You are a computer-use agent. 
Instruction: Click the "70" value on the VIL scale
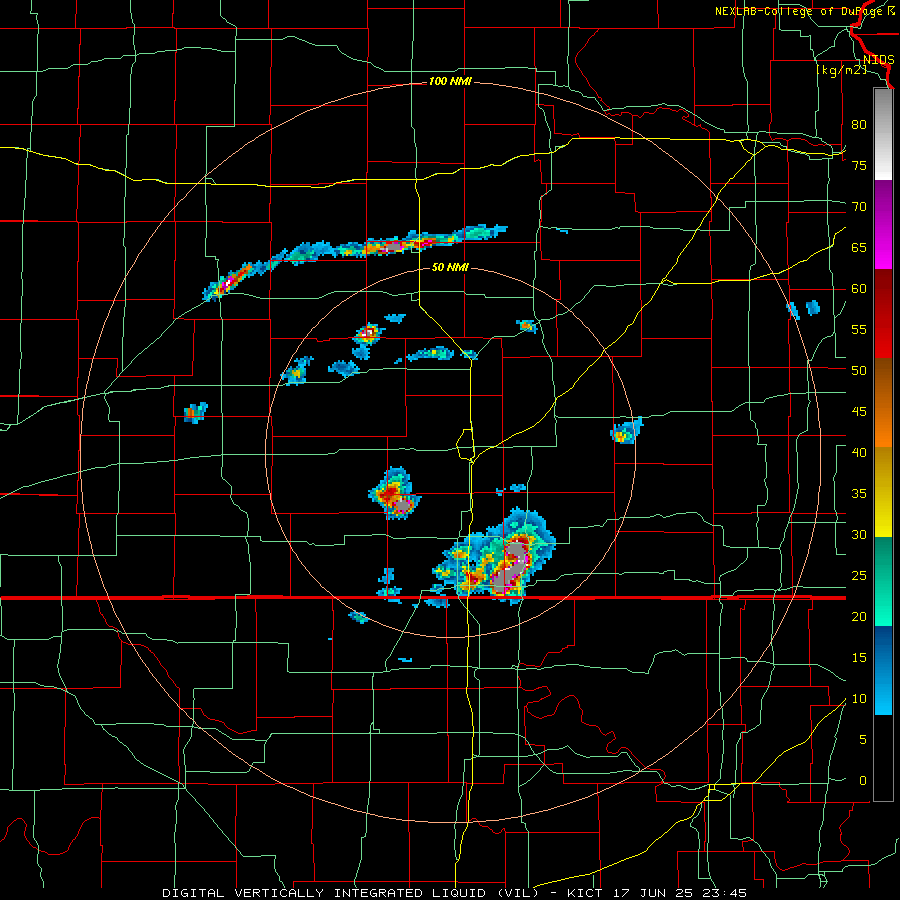click(859, 207)
